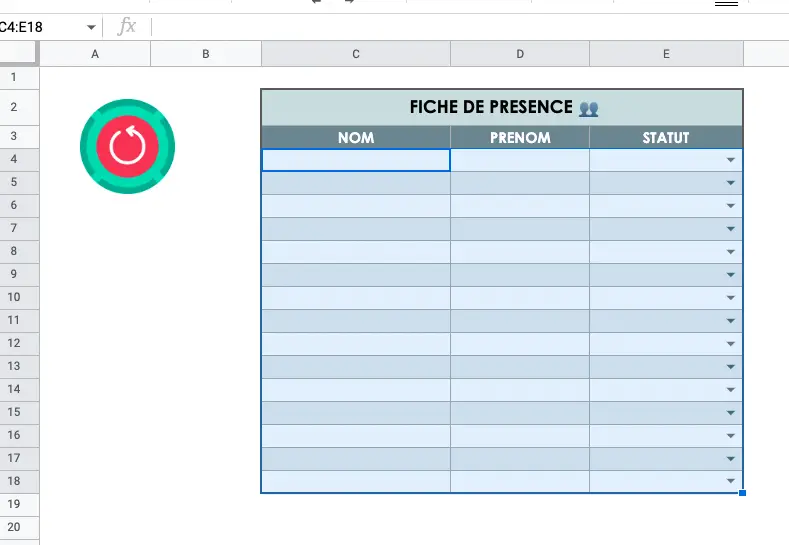Select all cells via the corner box
Screen dimensions: 789x545
19,54
